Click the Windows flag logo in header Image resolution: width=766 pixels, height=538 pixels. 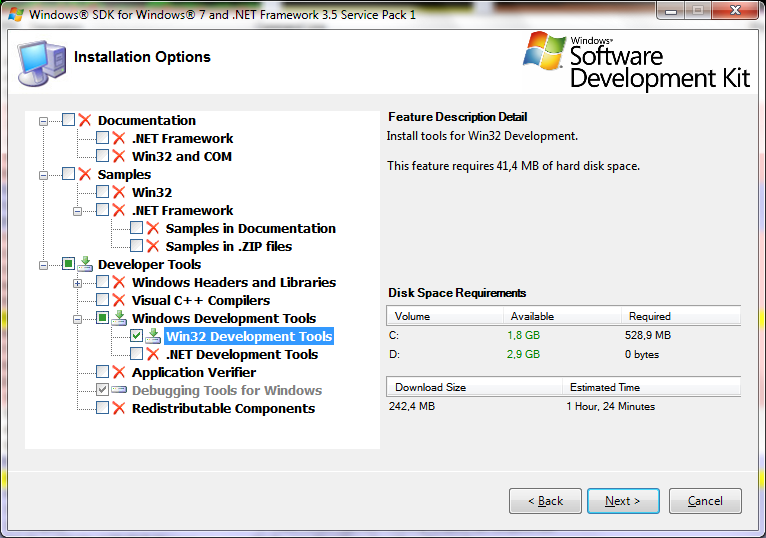pyautogui.click(x=544, y=51)
